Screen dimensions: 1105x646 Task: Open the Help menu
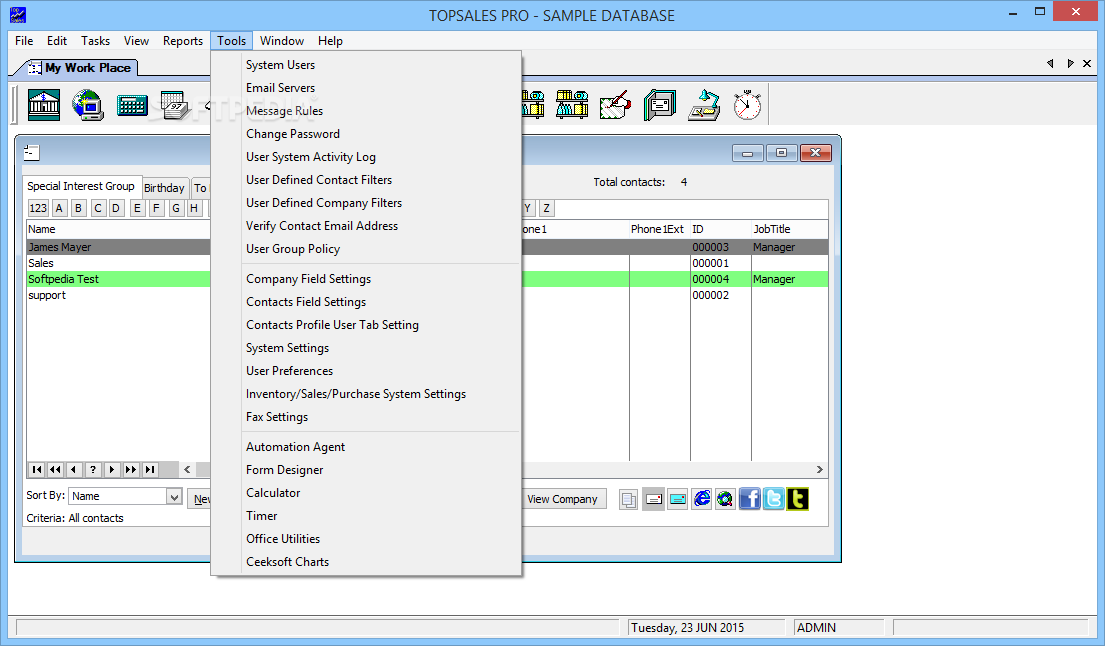pos(330,41)
